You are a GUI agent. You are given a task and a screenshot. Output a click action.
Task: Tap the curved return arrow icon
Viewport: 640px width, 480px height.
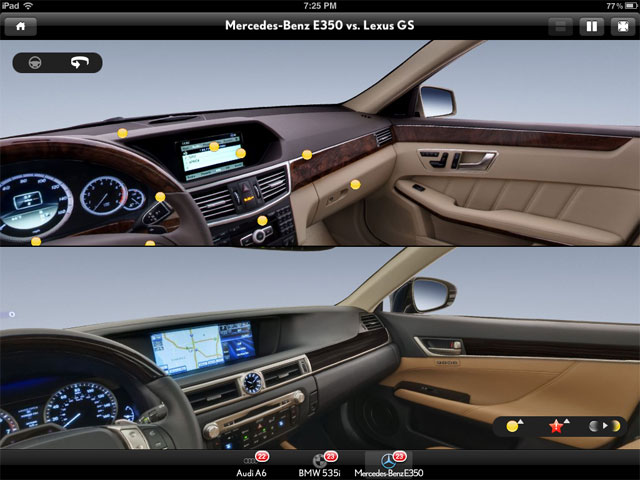point(79,63)
